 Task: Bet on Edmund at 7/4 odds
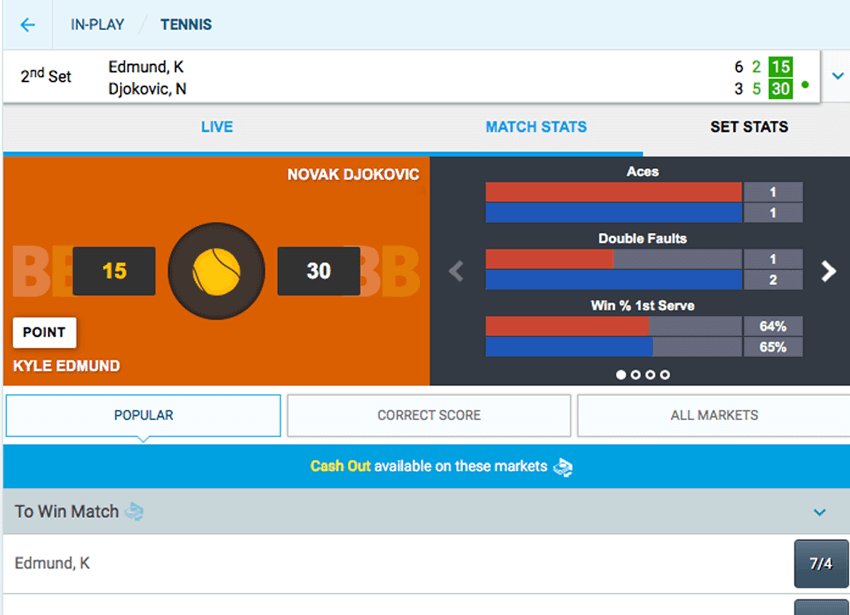821,563
